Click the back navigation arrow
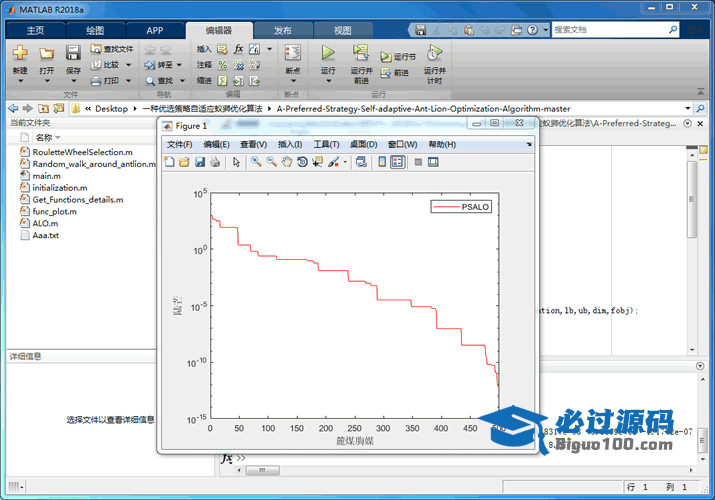The width and height of the screenshot is (715, 500). [x=13, y=108]
